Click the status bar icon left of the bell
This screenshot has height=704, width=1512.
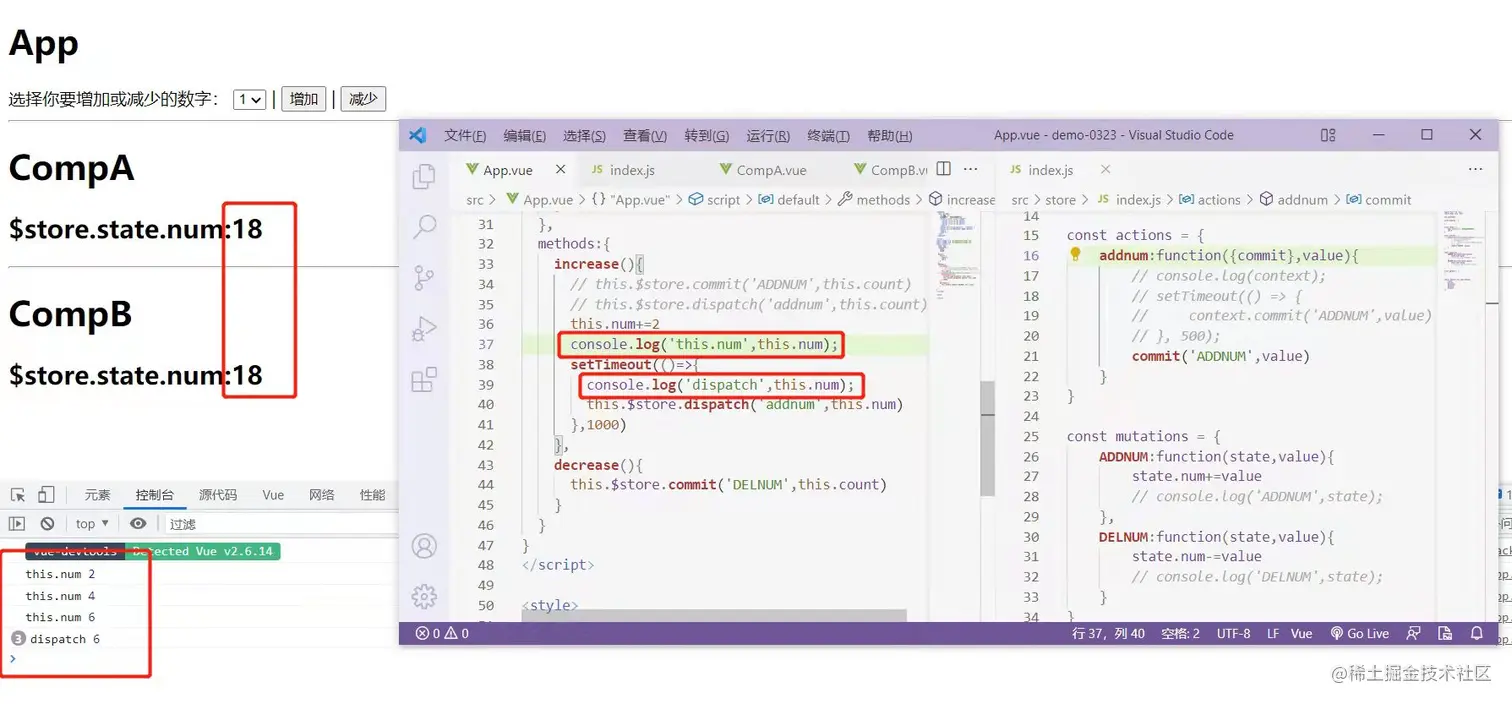point(1445,633)
